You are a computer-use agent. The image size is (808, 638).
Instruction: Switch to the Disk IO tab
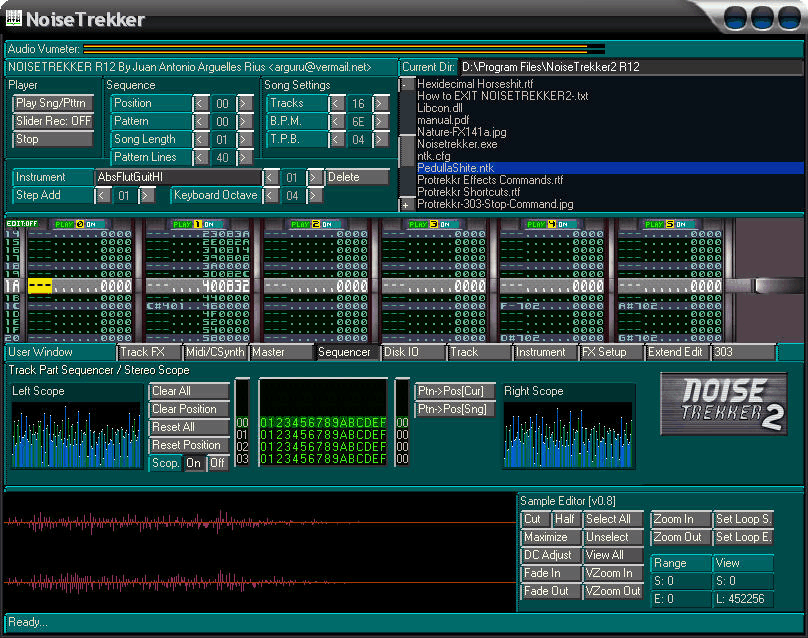413,352
